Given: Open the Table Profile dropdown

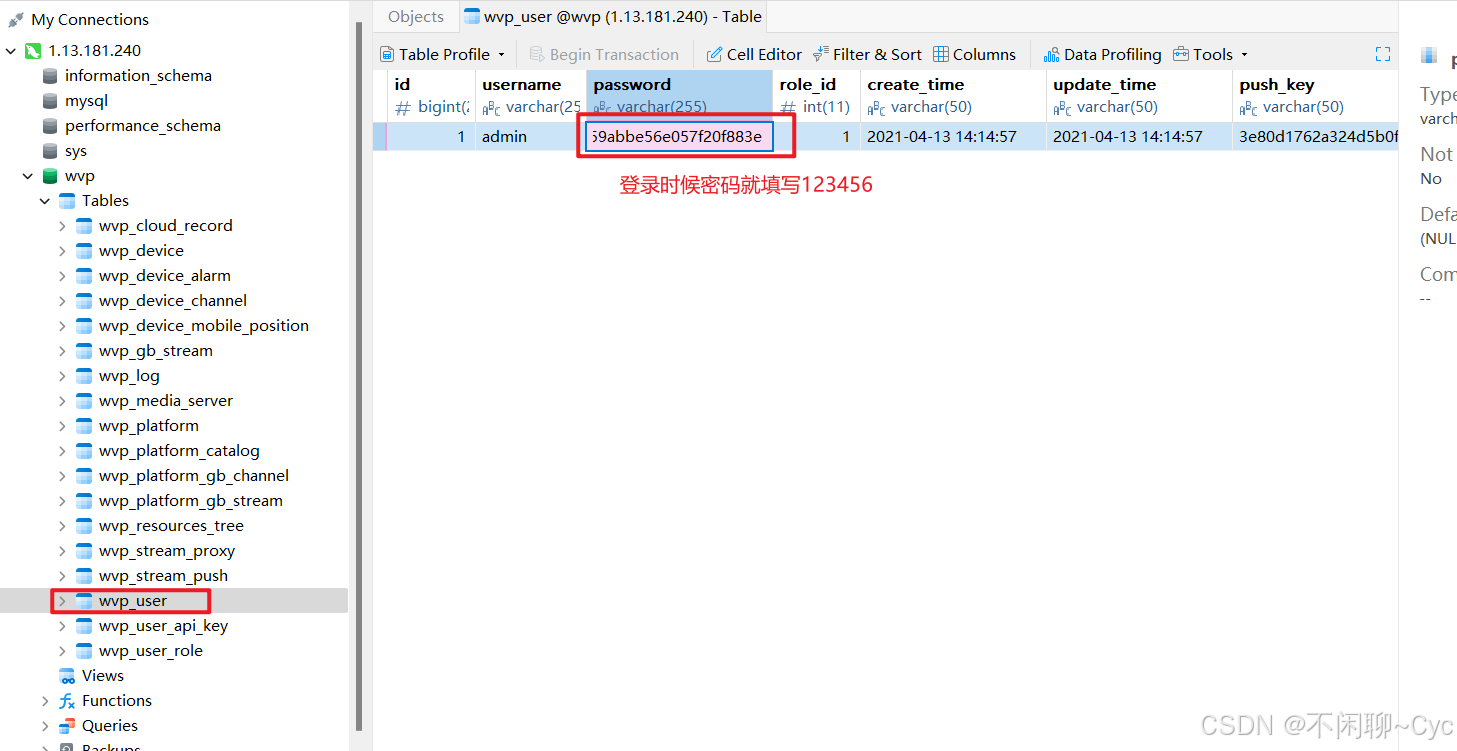Looking at the screenshot, I should (x=500, y=54).
